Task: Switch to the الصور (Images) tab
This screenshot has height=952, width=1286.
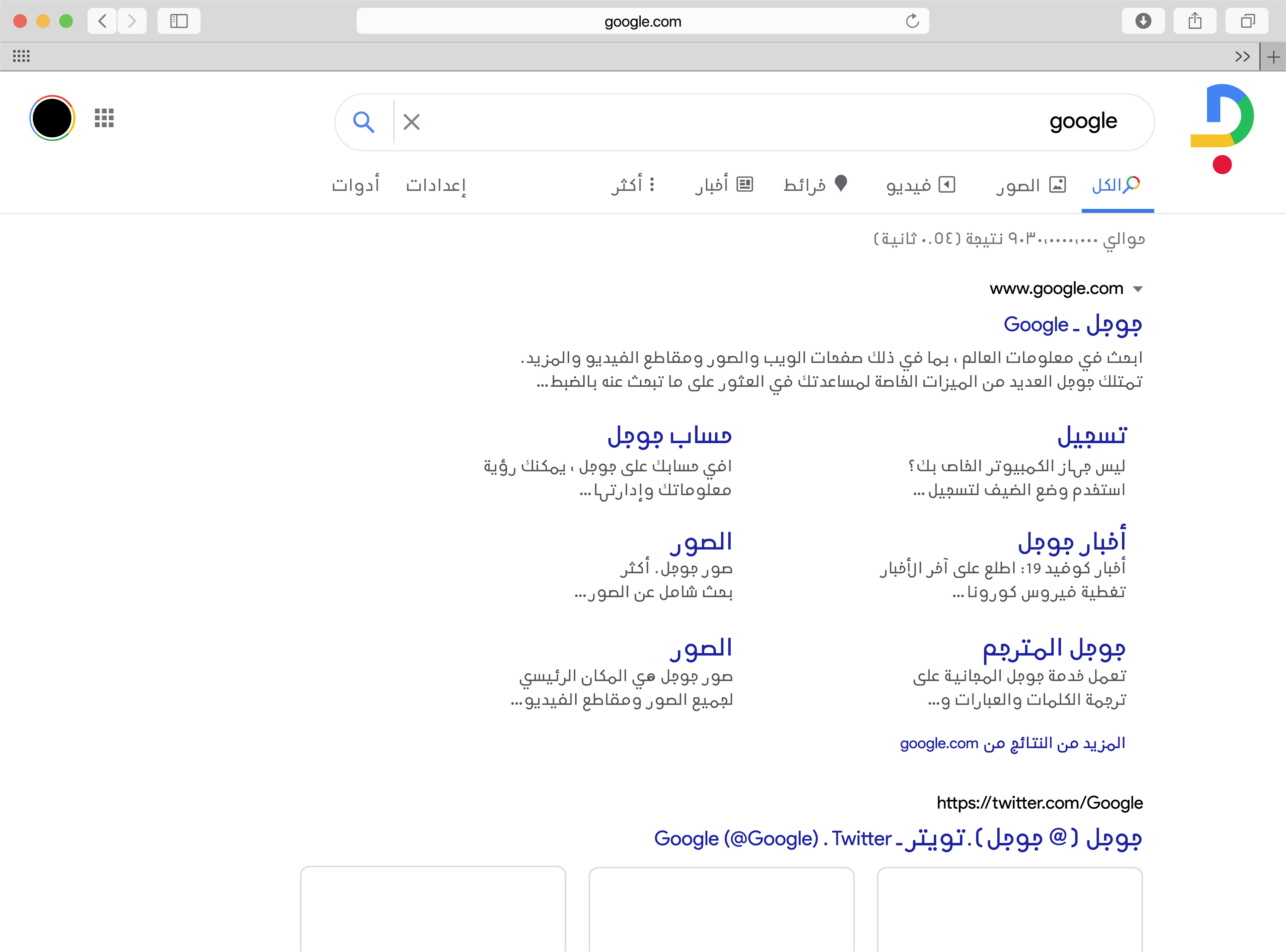Action: coord(1031,185)
